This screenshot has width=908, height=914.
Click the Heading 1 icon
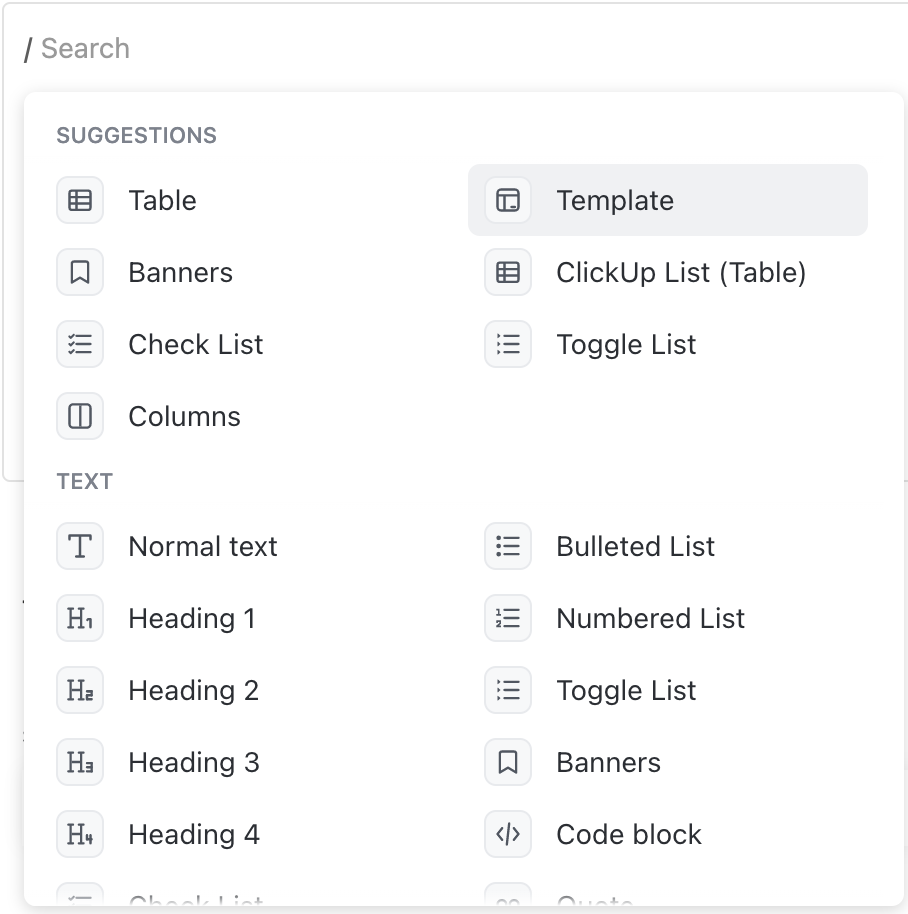coord(80,618)
